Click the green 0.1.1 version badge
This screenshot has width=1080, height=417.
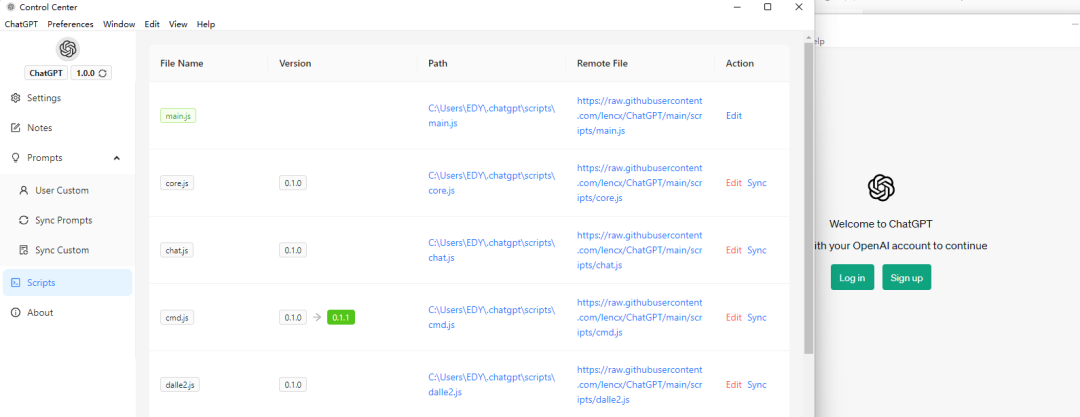tap(341, 318)
